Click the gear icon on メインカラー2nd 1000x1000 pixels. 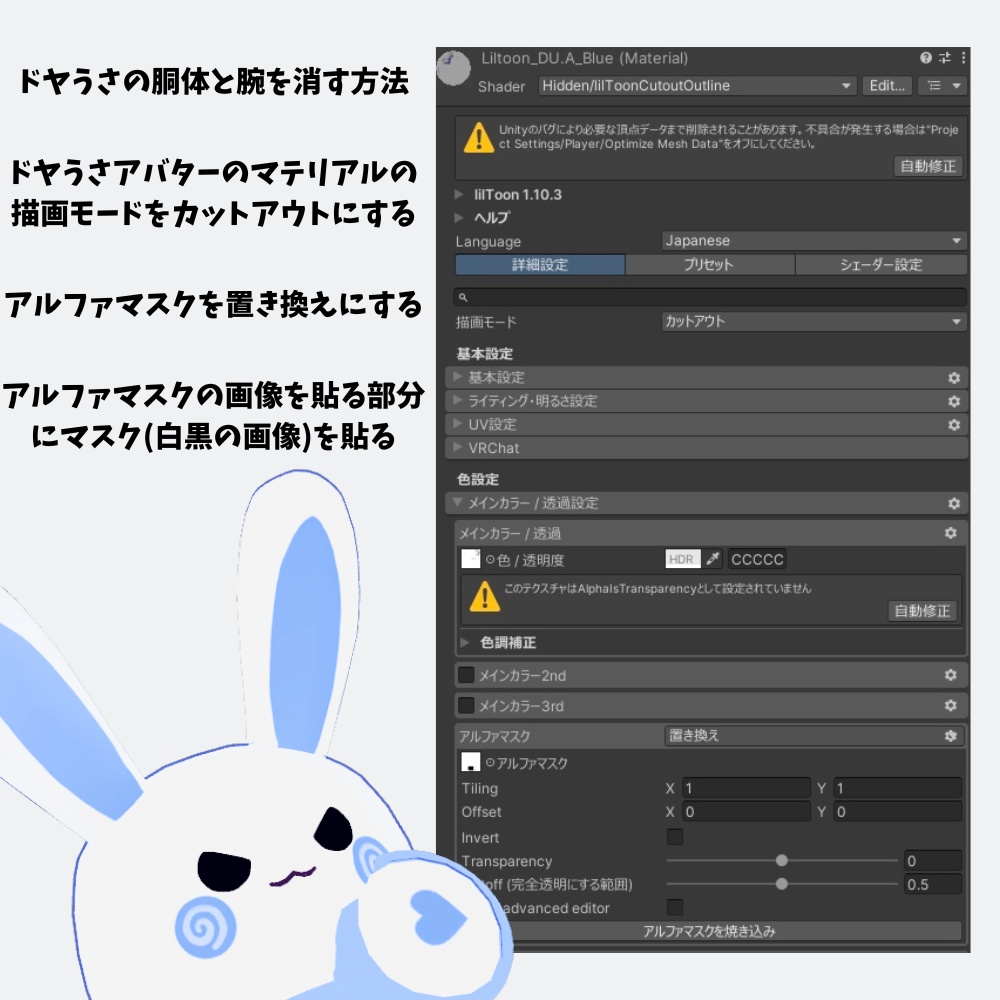point(953,676)
